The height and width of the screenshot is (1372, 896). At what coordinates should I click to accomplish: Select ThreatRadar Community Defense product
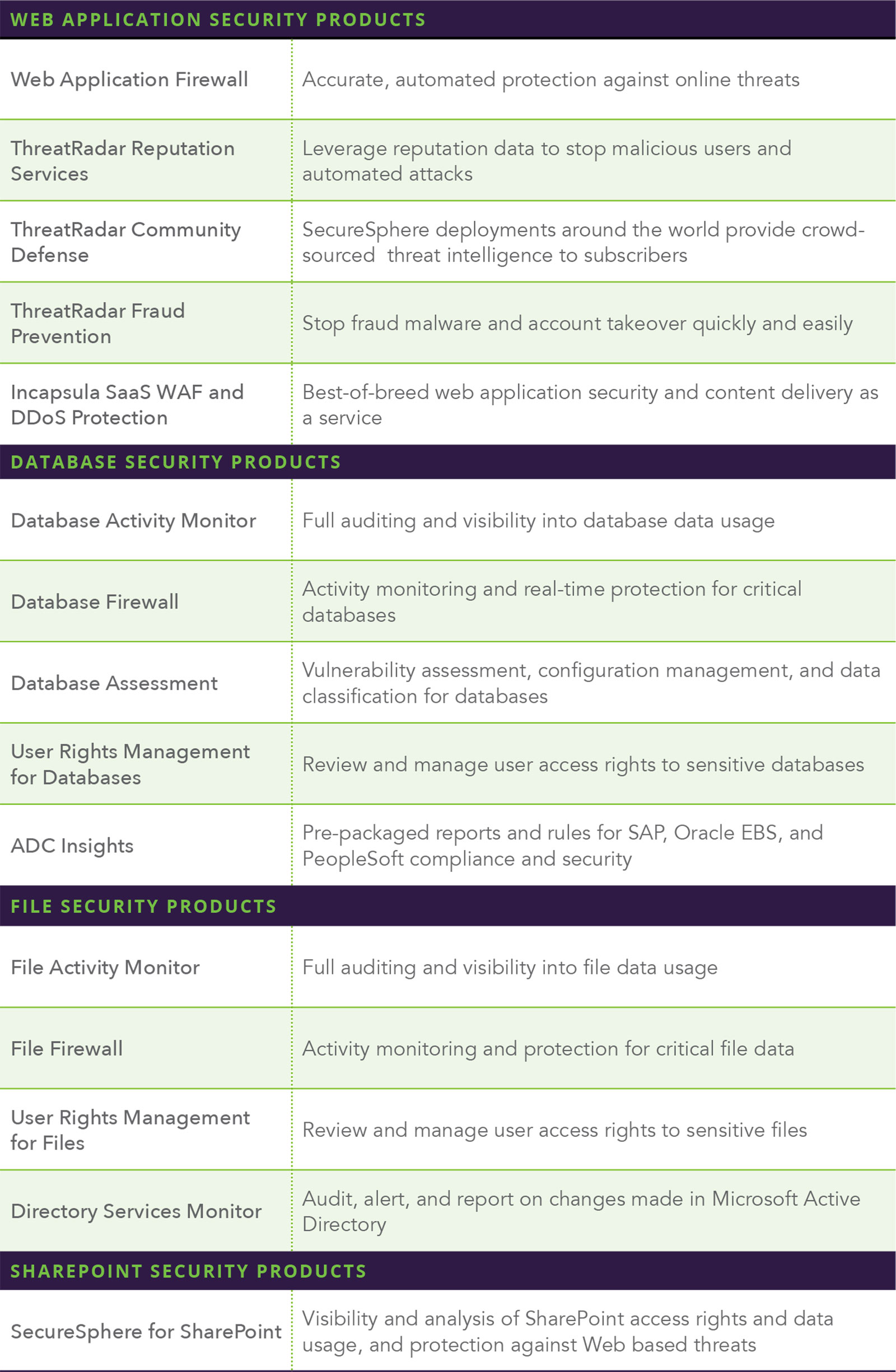pyautogui.click(x=125, y=242)
